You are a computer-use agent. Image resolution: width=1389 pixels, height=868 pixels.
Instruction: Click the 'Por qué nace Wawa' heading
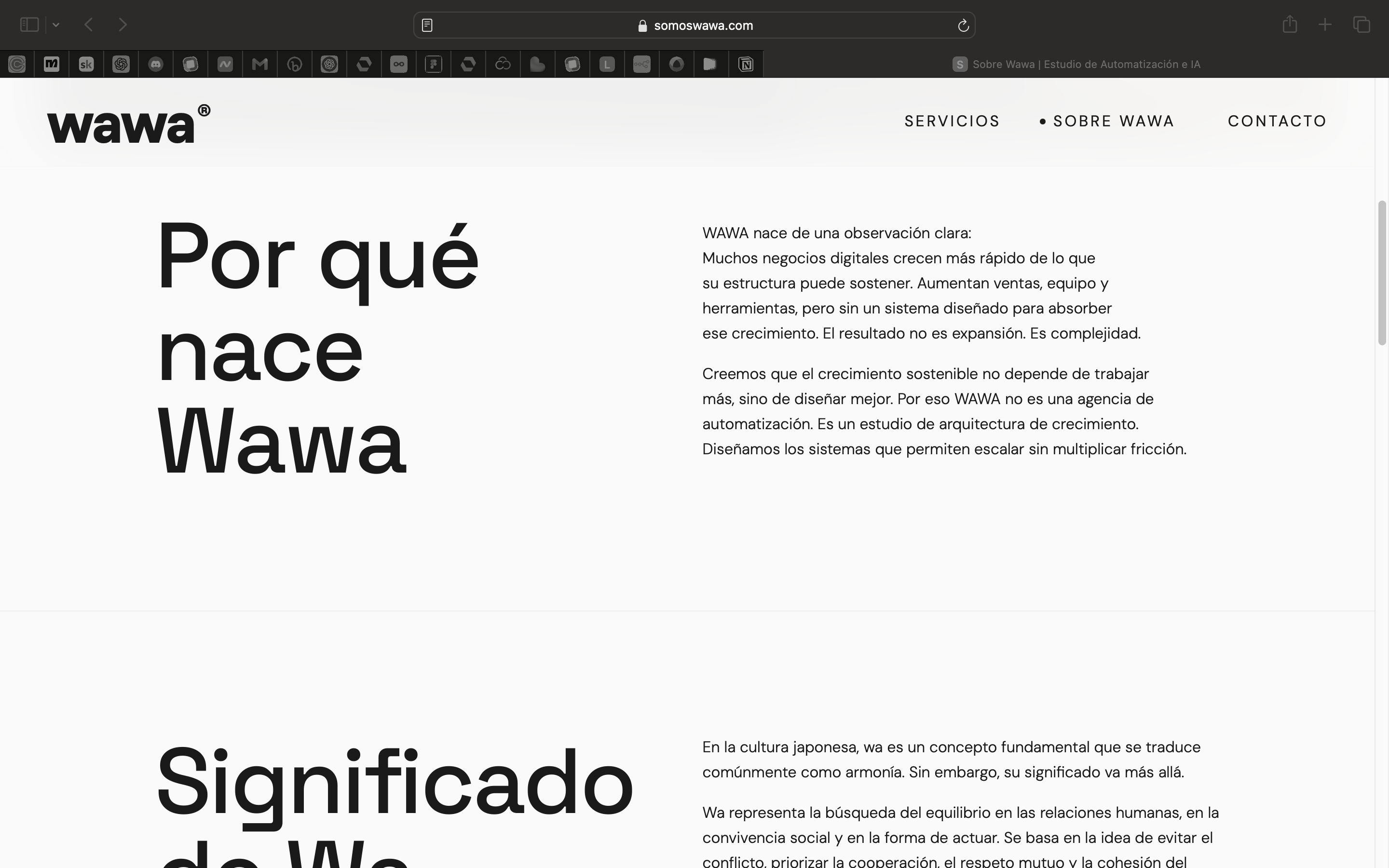pyautogui.click(x=317, y=349)
